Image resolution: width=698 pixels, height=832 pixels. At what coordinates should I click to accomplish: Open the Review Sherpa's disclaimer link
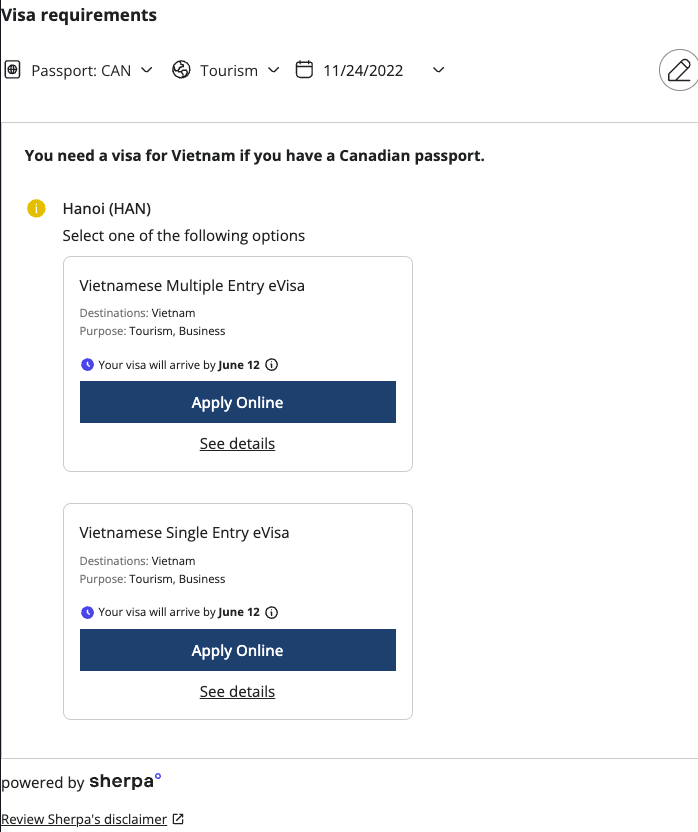(x=84, y=819)
